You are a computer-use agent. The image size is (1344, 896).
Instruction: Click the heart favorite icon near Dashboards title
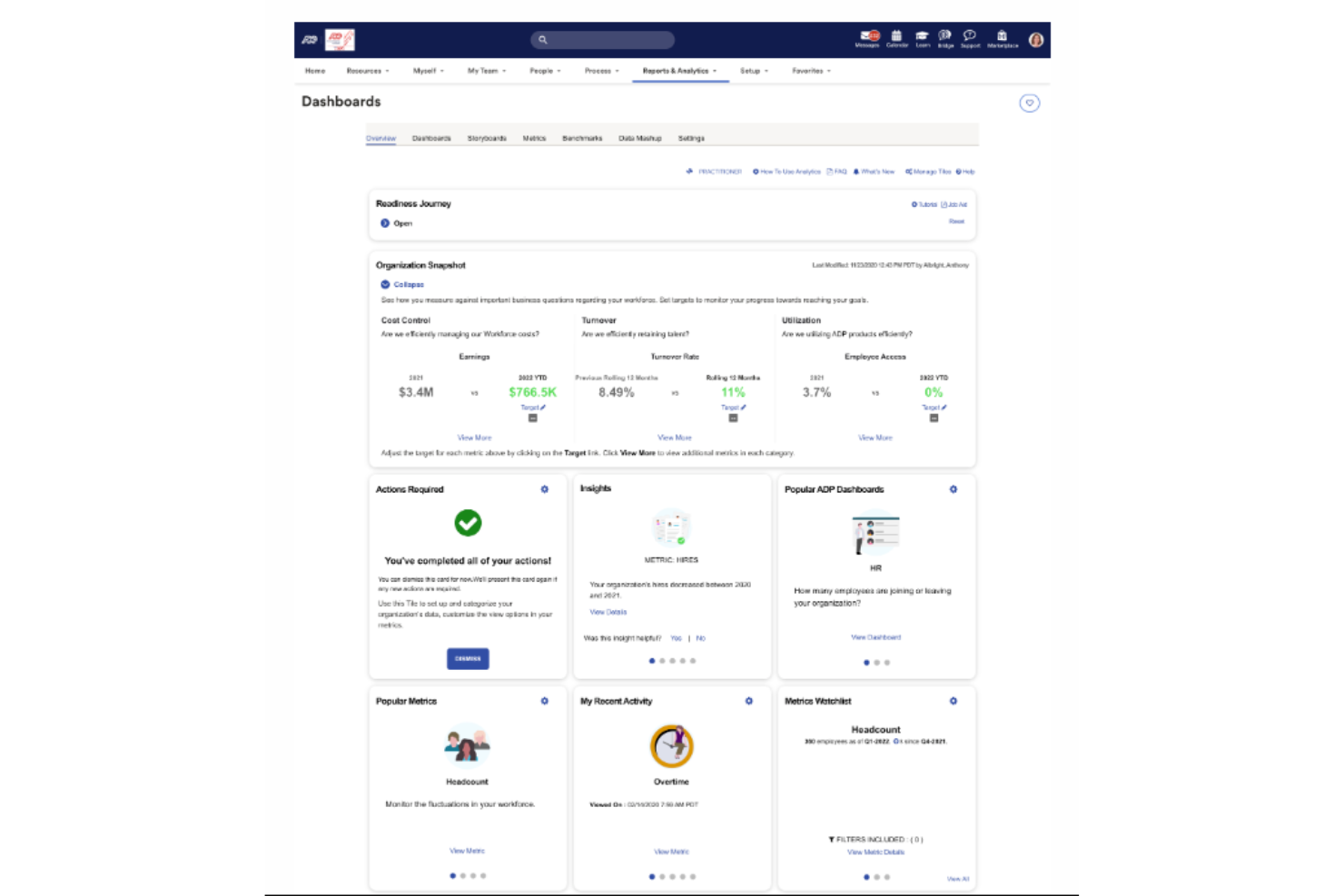tap(1029, 103)
